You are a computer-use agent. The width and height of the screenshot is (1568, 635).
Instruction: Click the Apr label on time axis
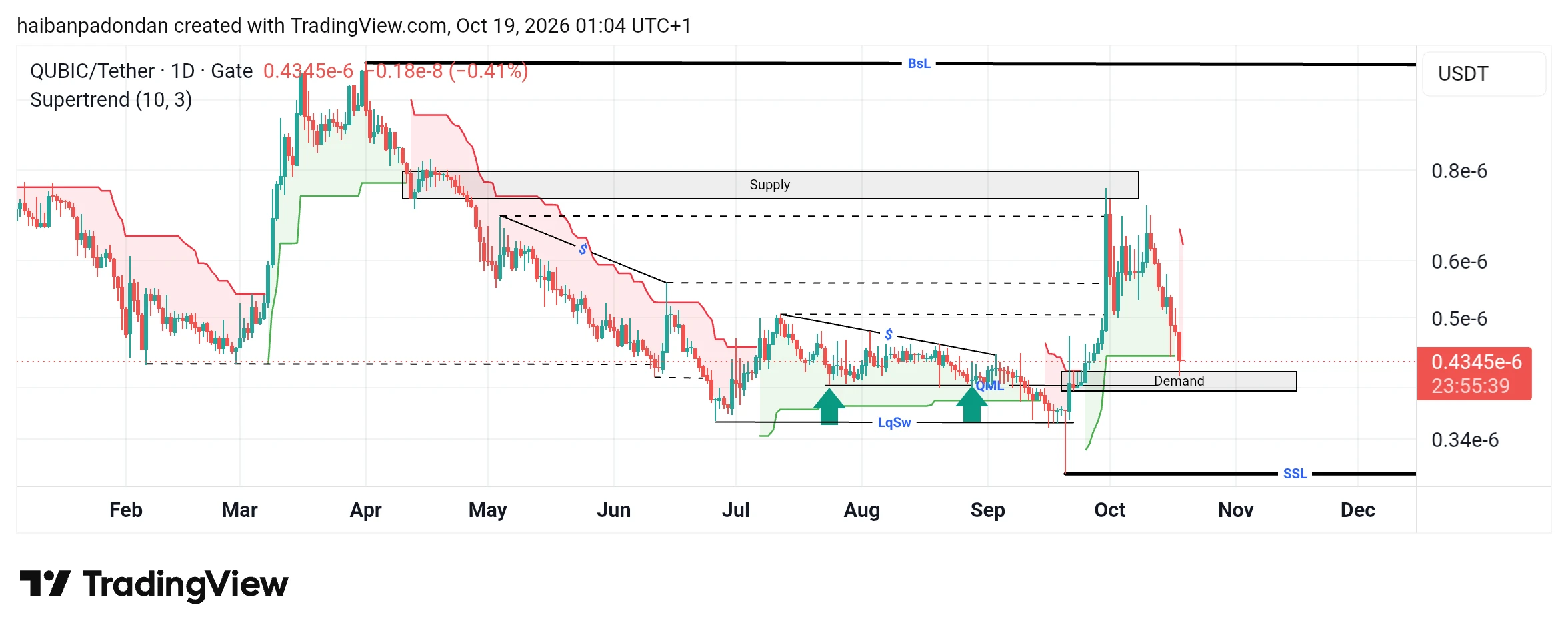coord(366,510)
